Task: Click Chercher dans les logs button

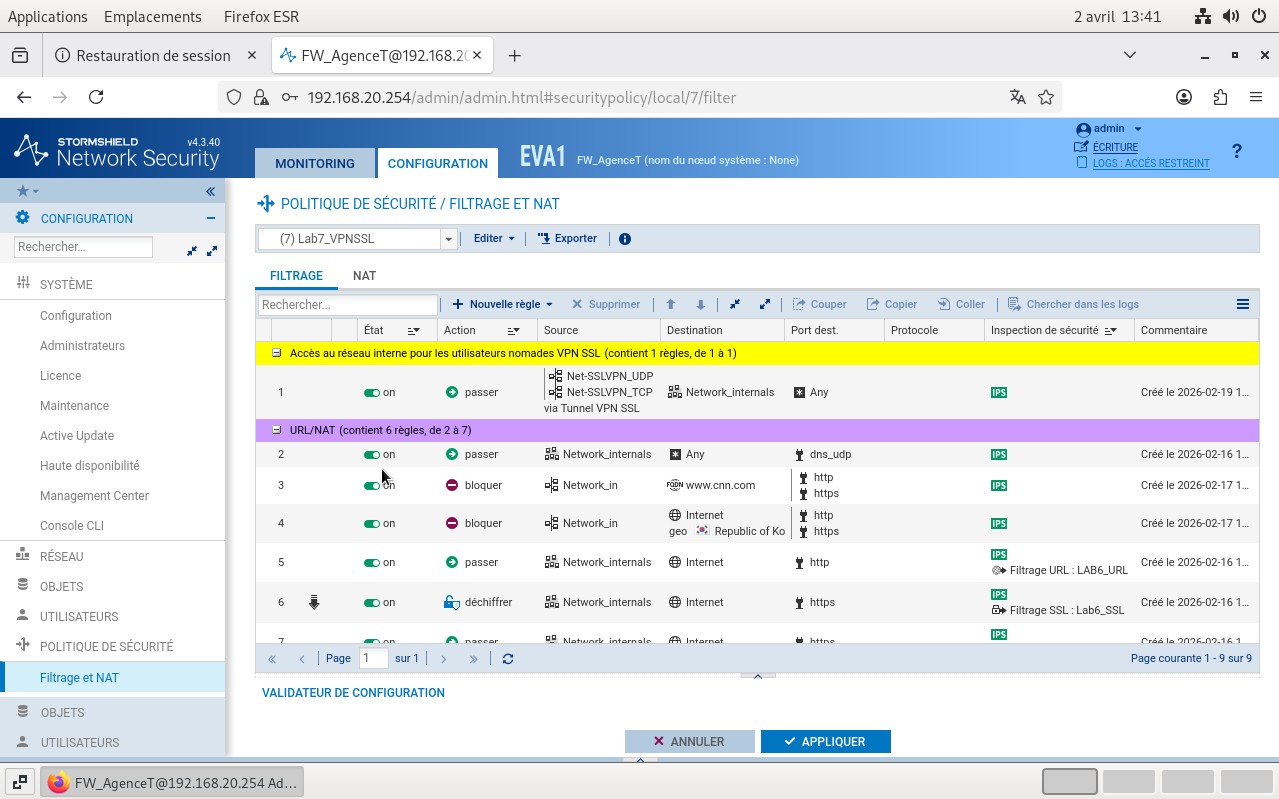Action: click(1073, 304)
